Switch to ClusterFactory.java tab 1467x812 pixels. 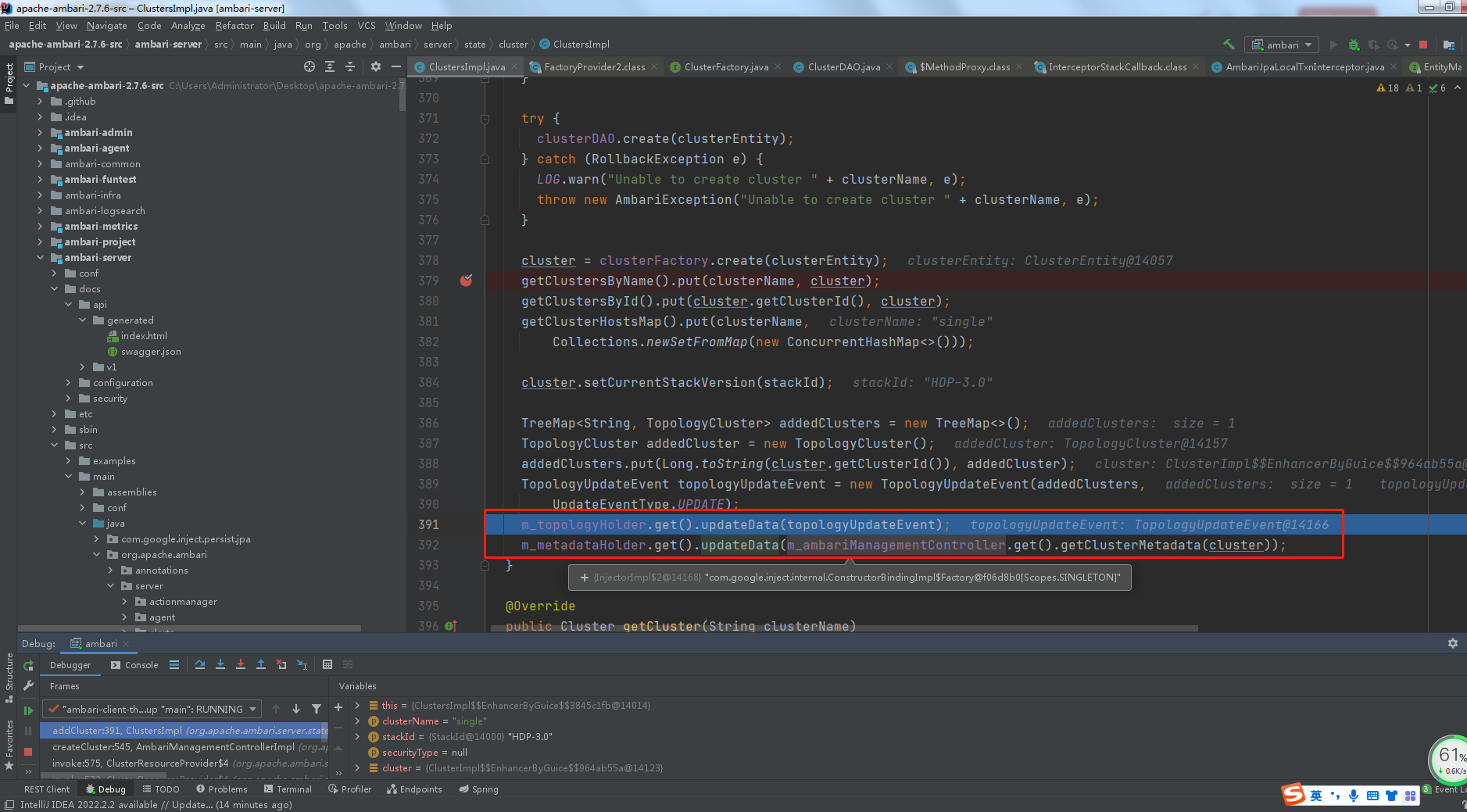point(726,67)
